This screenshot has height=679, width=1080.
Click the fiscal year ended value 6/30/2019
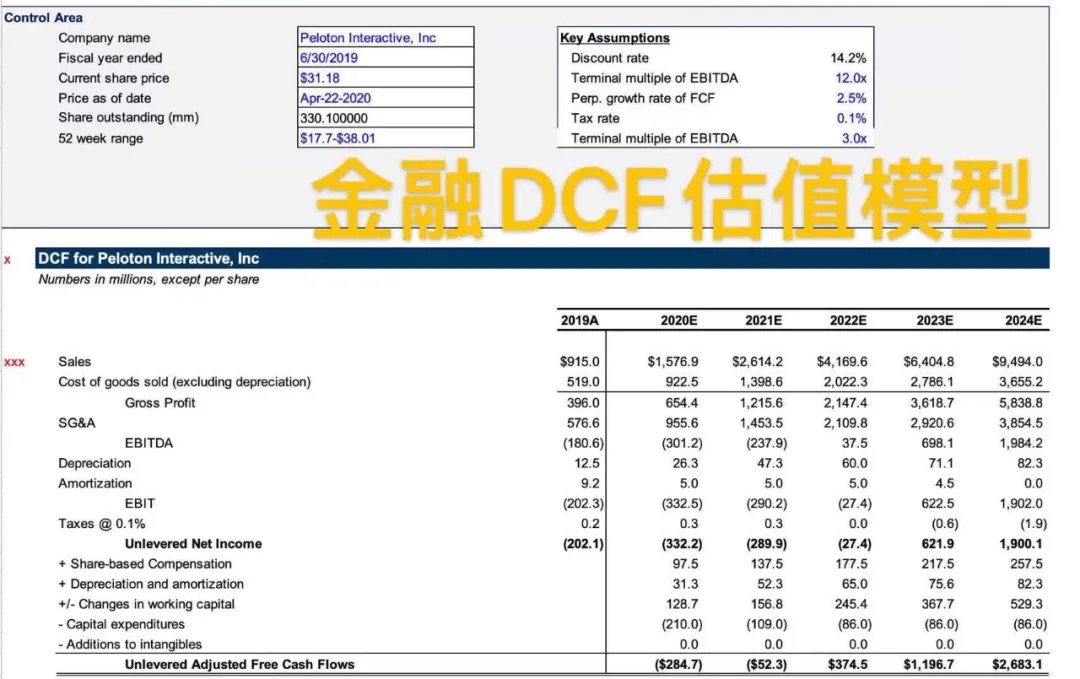click(385, 57)
